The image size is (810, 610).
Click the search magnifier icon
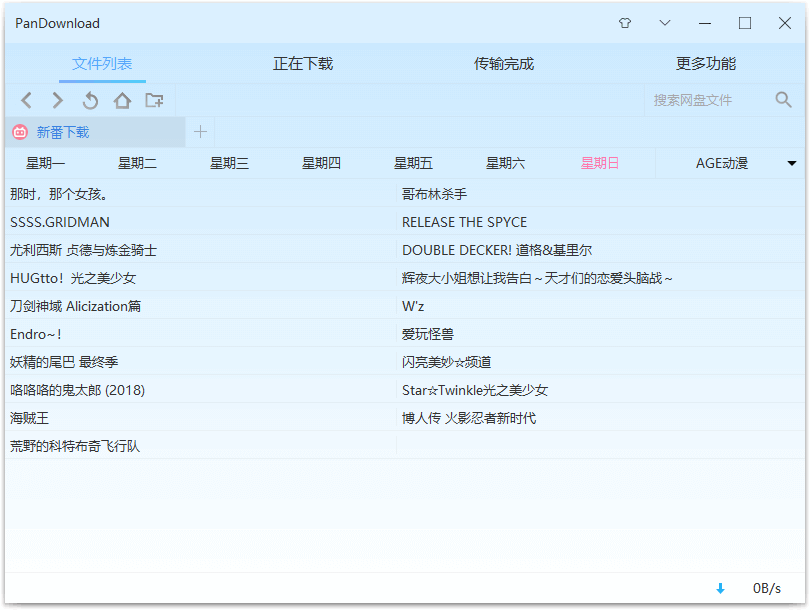[783, 100]
